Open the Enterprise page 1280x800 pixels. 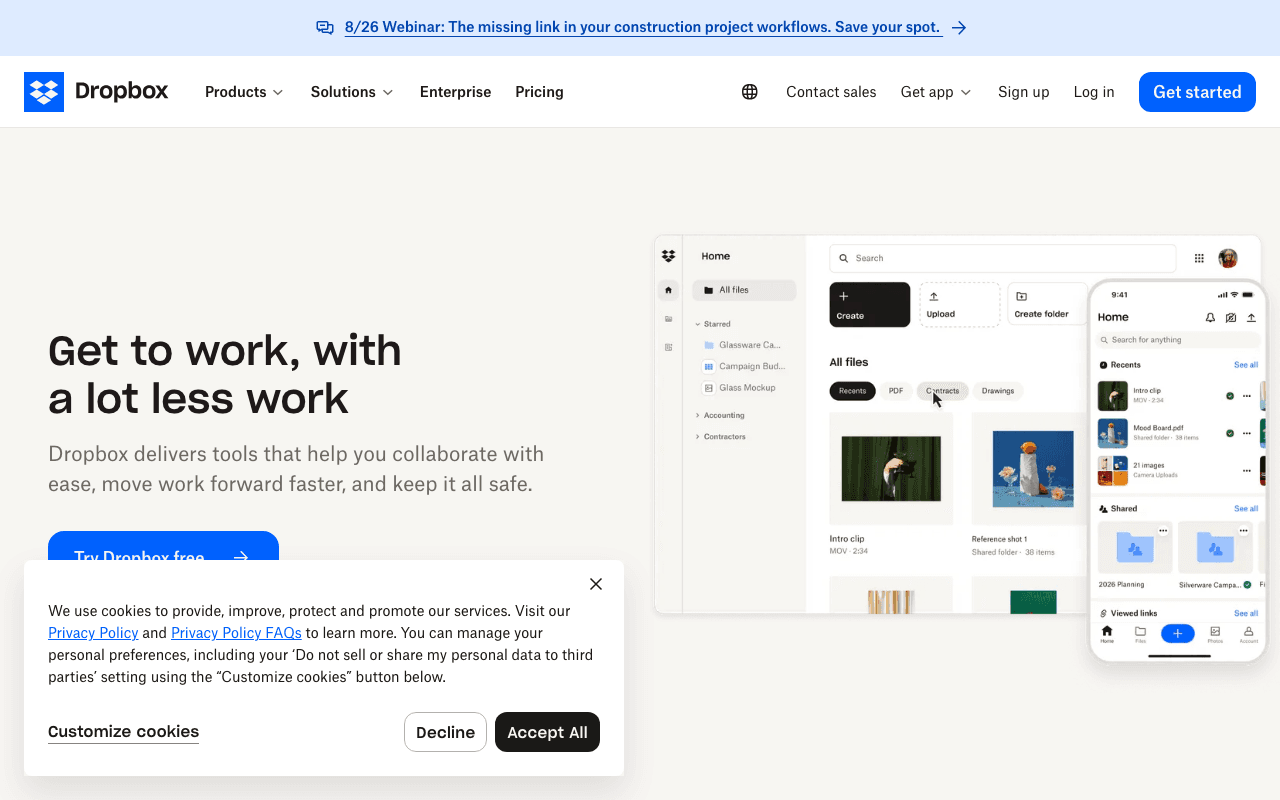[455, 92]
